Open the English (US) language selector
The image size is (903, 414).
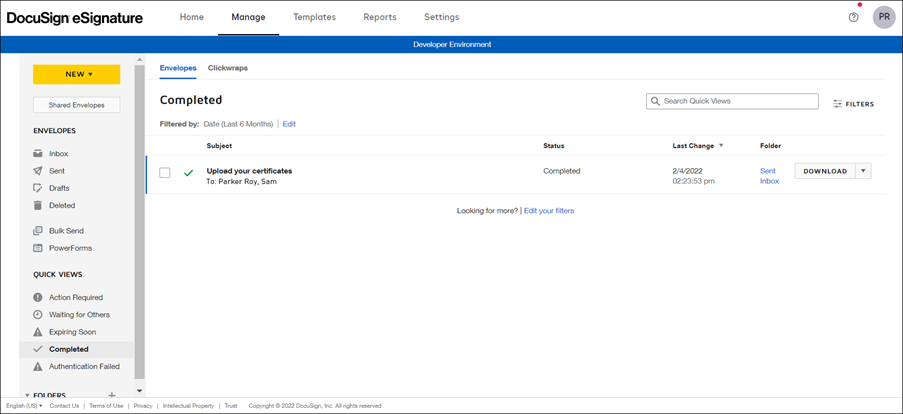pos(31,406)
